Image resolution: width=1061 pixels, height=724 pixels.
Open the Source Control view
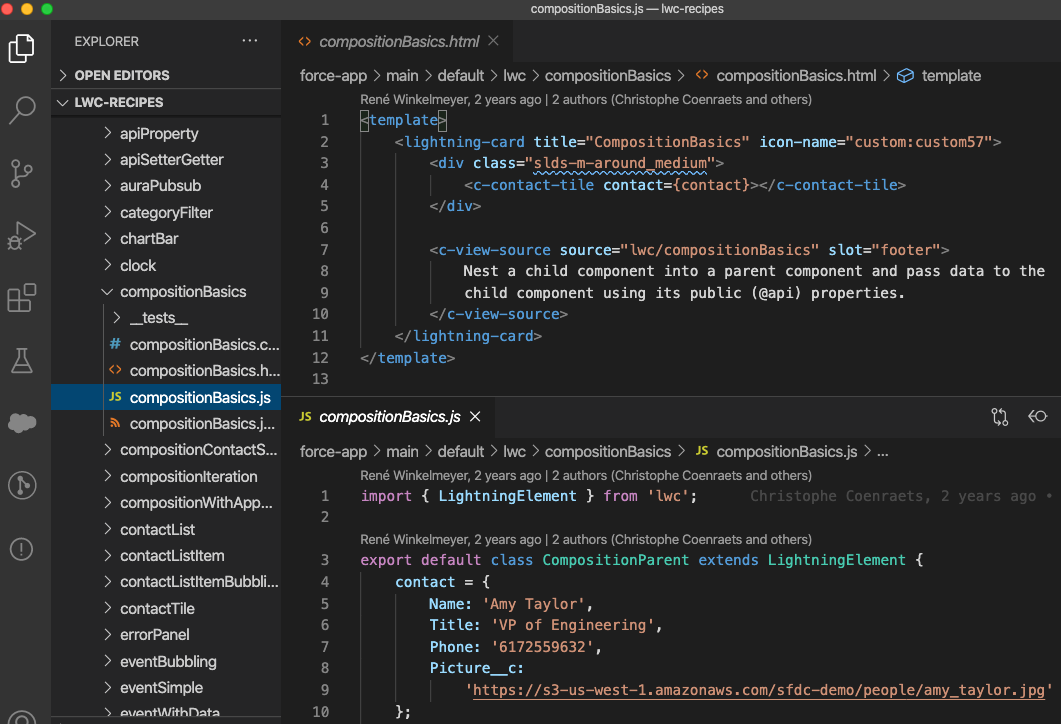pos(22,173)
